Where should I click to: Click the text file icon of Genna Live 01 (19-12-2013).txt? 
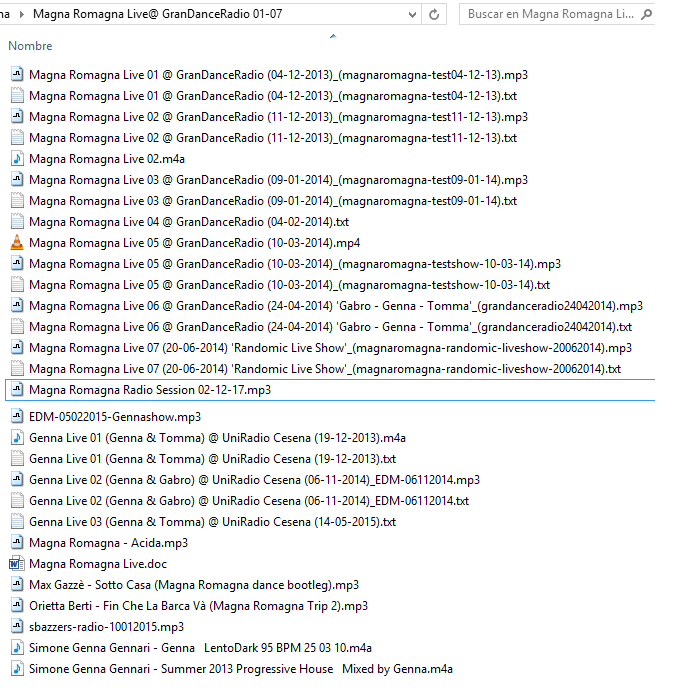tap(17, 459)
